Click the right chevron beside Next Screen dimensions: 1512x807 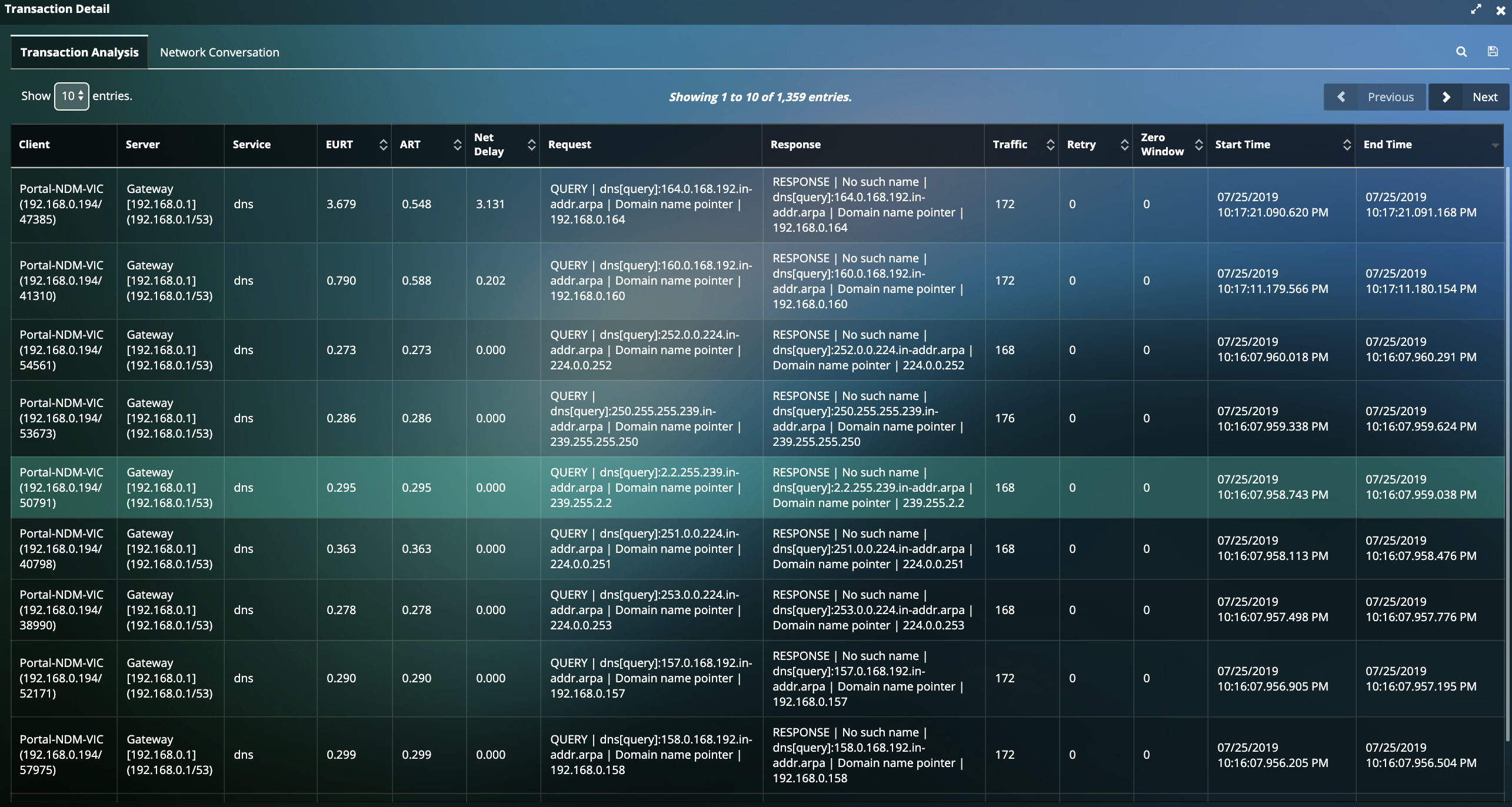pyautogui.click(x=1447, y=96)
